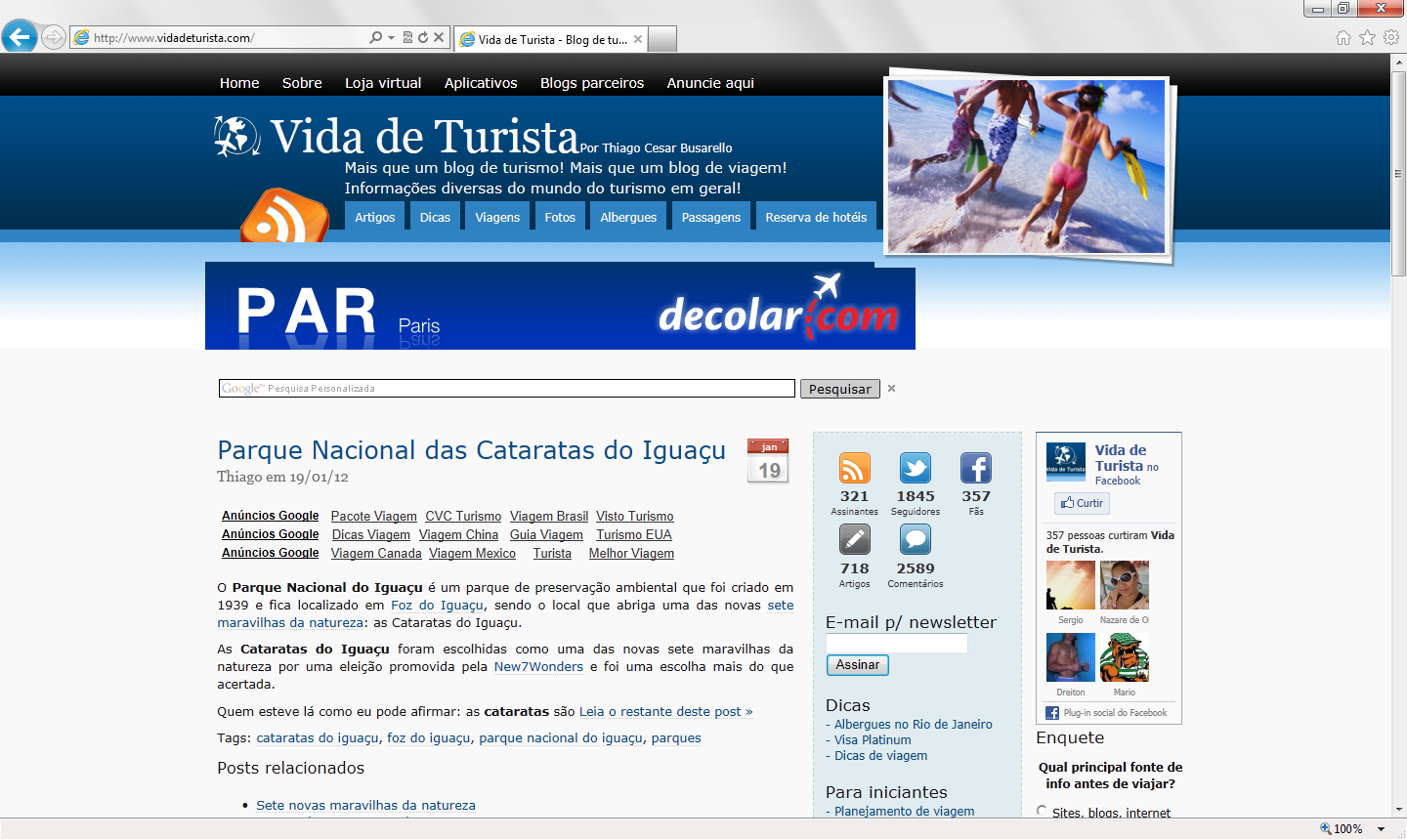The height and width of the screenshot is (840, 1407).
Task: Focus the Google Pesquisa Personalizada search field
Action: (506, 388)
